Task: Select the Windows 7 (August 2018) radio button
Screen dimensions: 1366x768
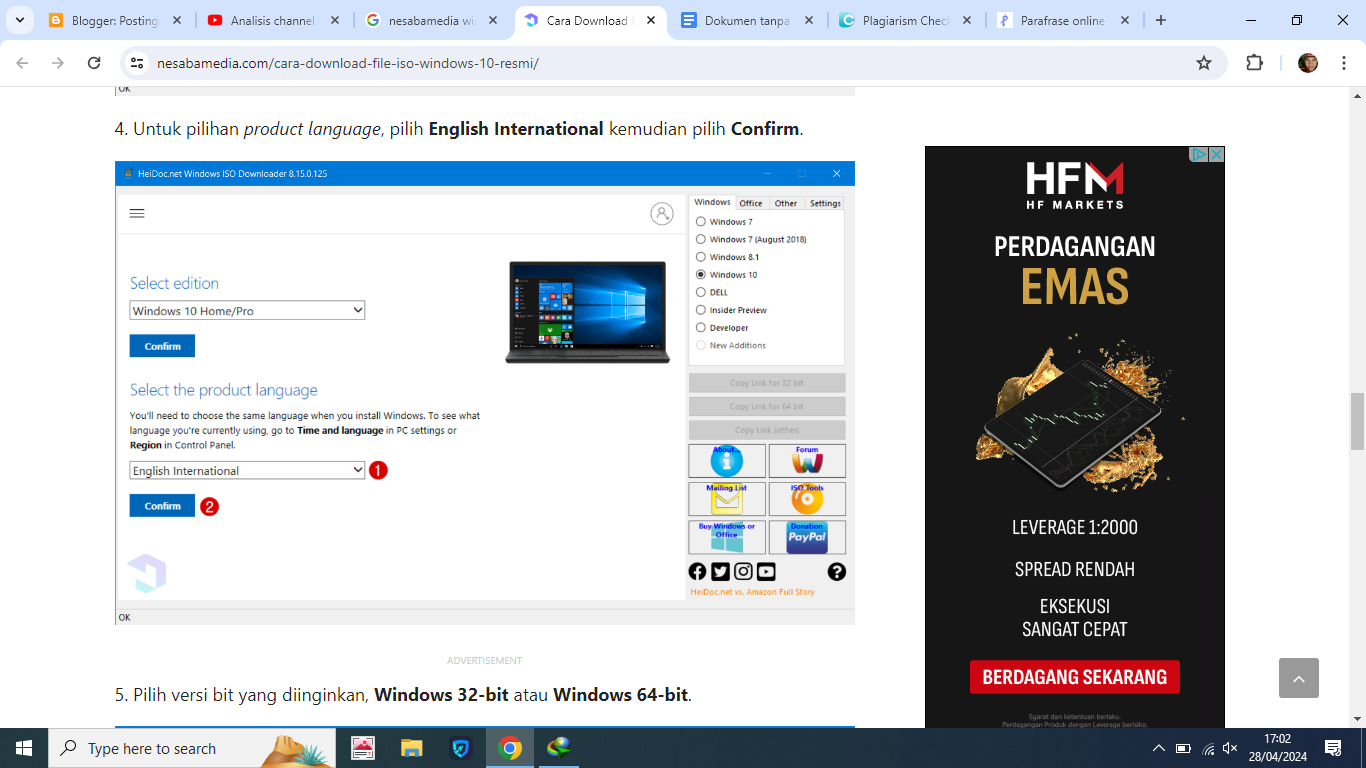Action: pos(701,239)
